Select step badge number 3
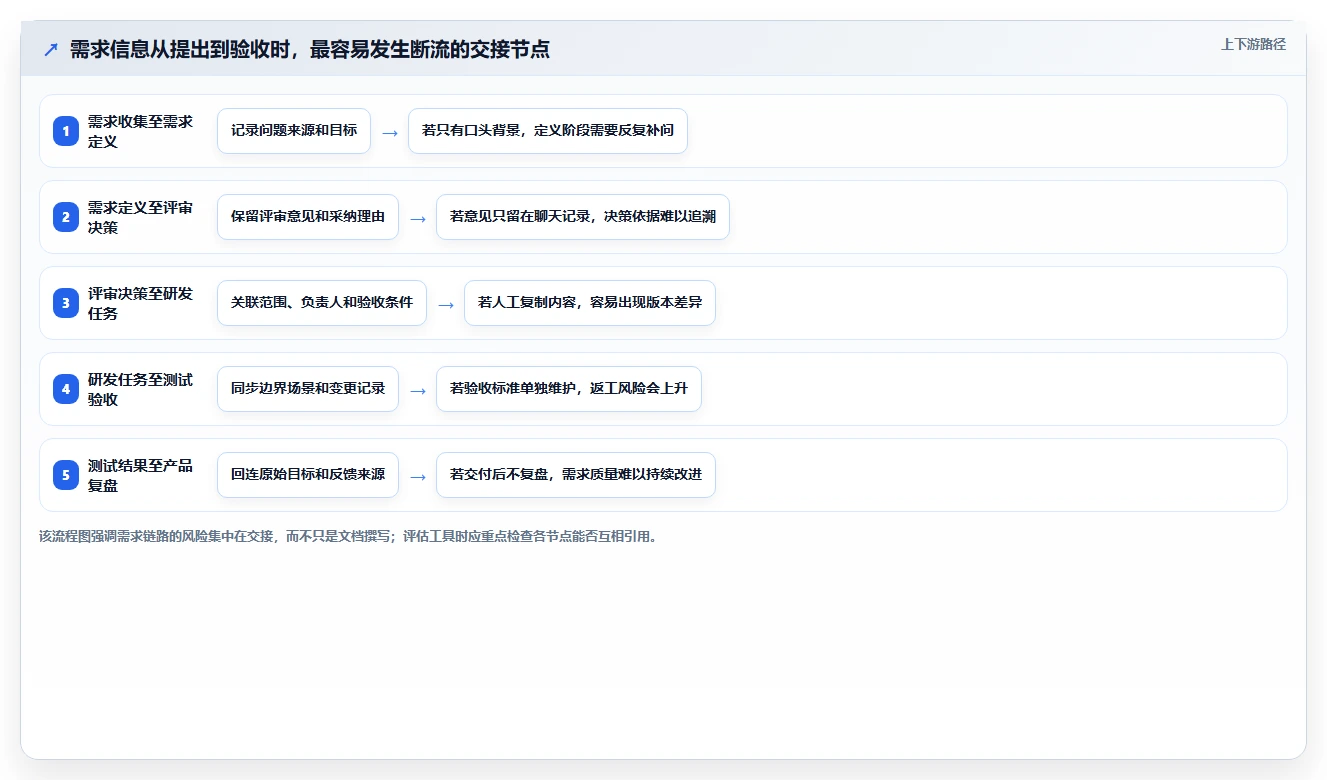 66,303
